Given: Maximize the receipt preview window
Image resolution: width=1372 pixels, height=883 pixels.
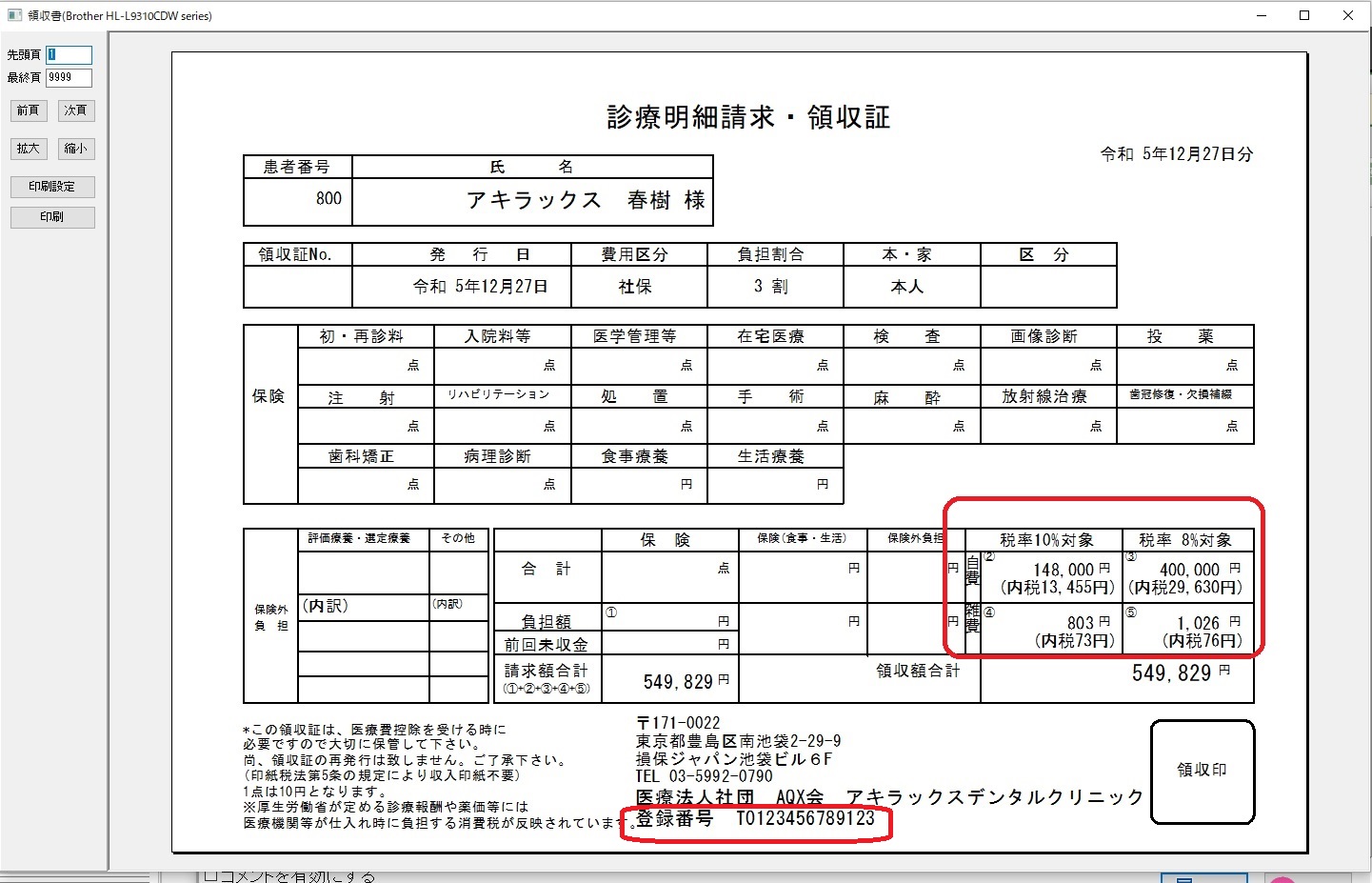Looking at the screenshot, I should (x=1304, y=15).
